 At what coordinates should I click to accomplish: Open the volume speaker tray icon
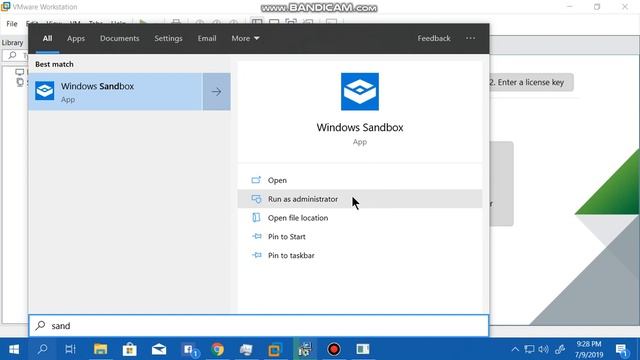tap(543, 349)
